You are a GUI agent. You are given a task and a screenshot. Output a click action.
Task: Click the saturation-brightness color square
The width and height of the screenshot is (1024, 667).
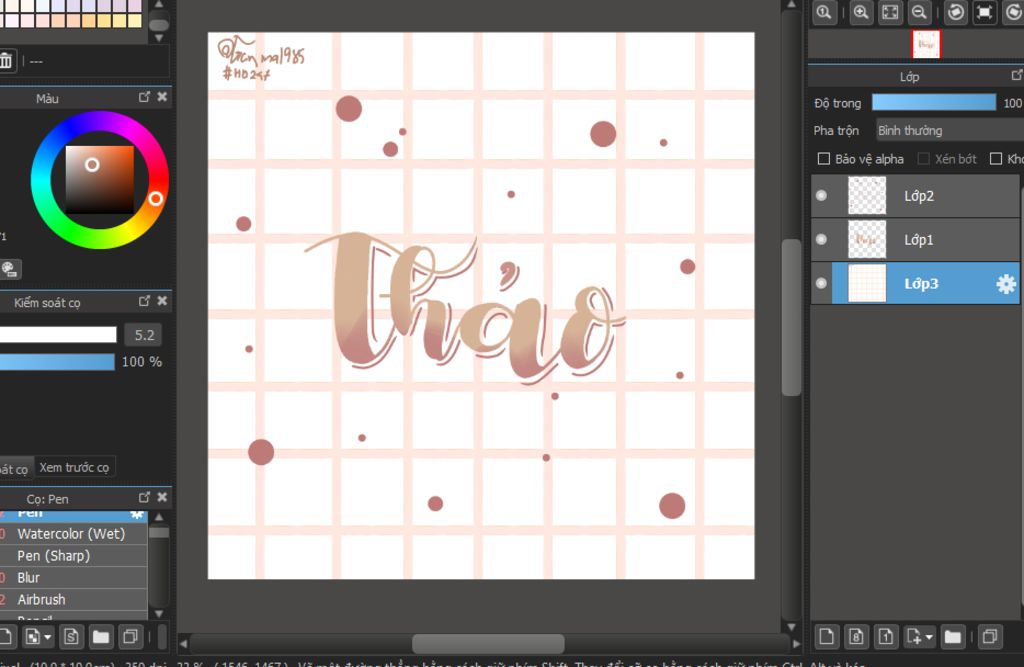coord(99,180)
